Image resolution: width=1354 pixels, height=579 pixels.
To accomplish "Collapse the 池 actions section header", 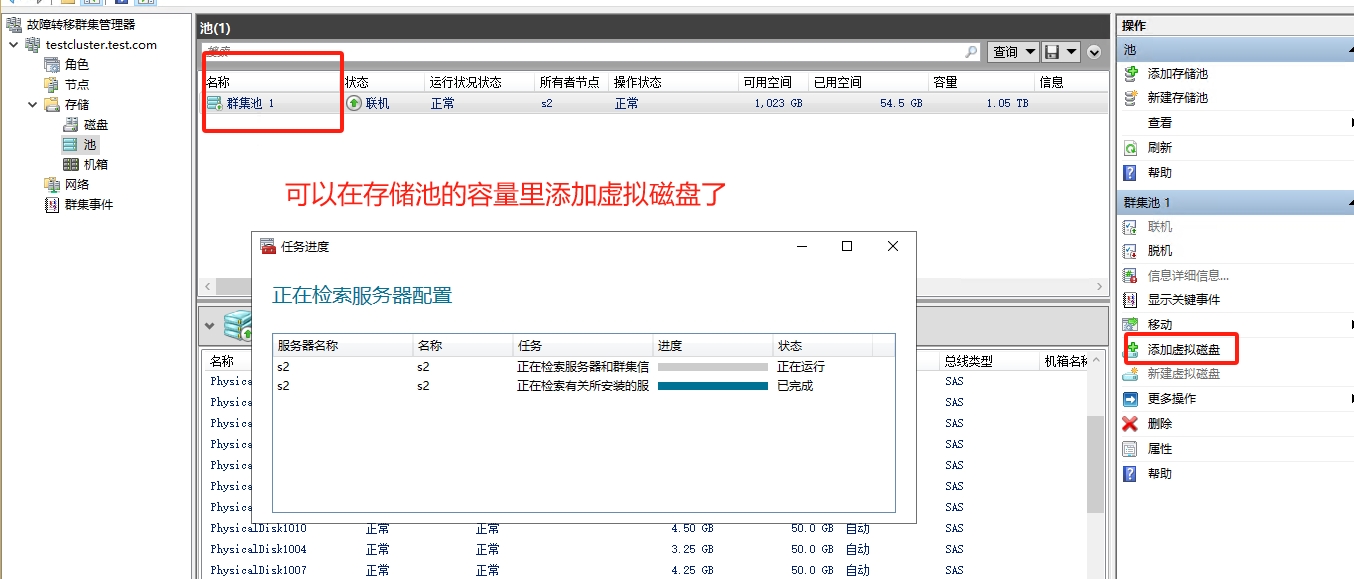I will coord(1235,49).
